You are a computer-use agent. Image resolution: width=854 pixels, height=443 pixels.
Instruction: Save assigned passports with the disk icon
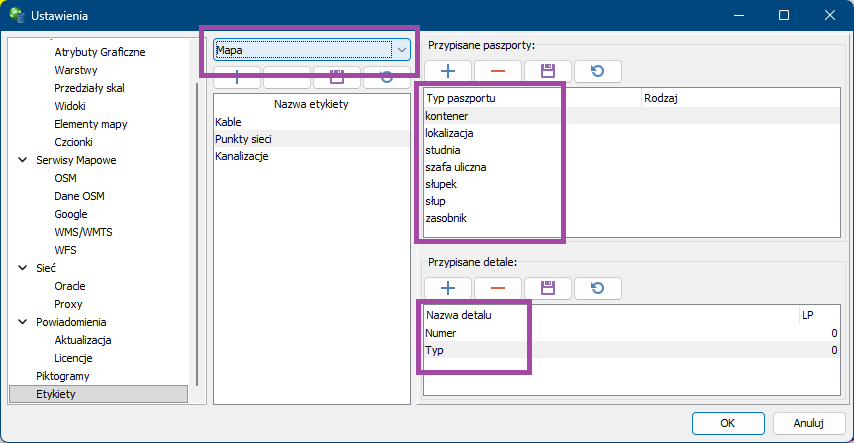(x=548, y=71)
